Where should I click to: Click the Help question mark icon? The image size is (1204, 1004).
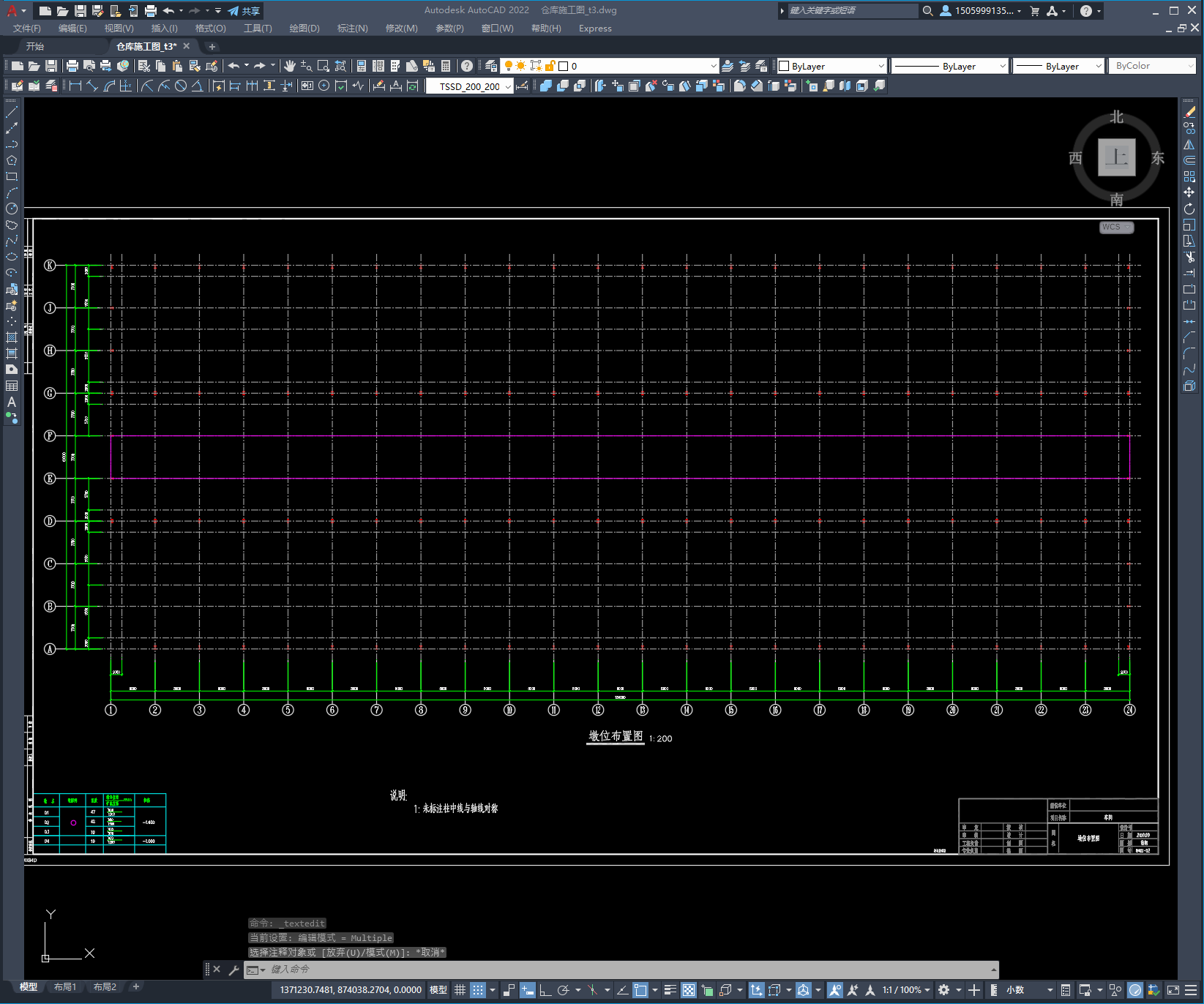(467, 66)
